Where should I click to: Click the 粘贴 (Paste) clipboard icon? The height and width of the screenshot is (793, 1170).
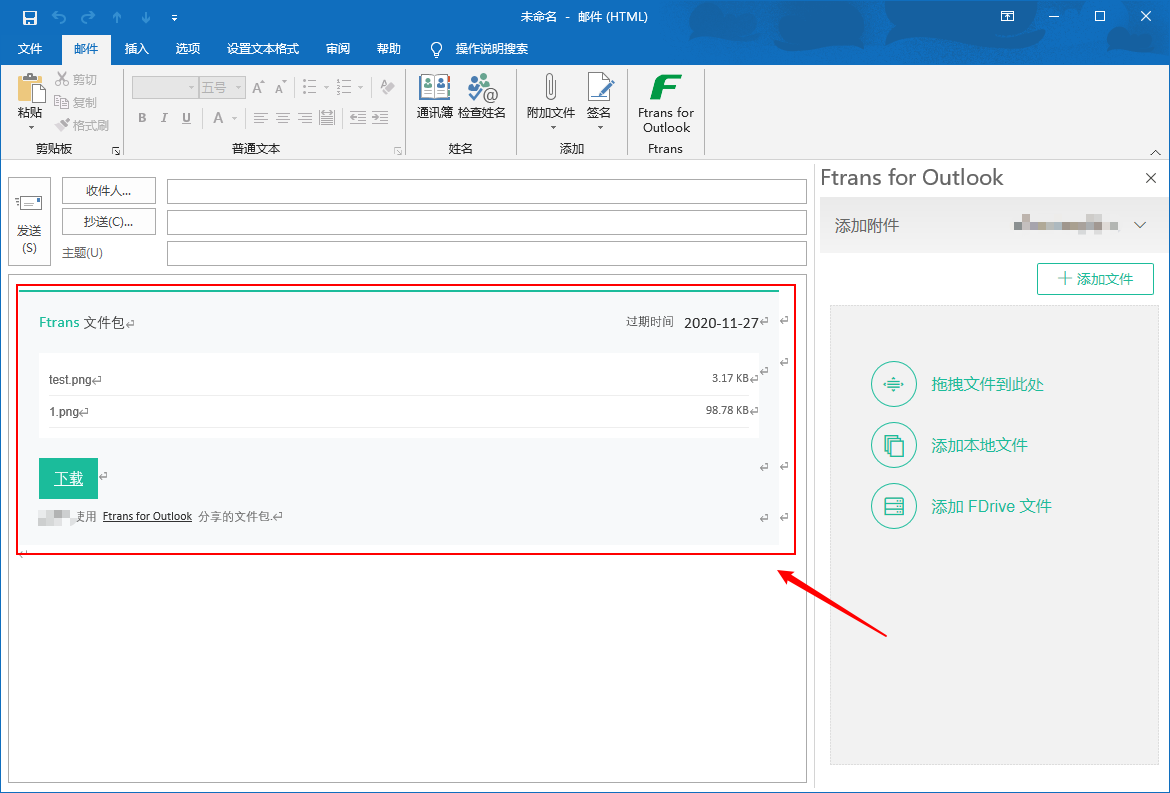31,89
